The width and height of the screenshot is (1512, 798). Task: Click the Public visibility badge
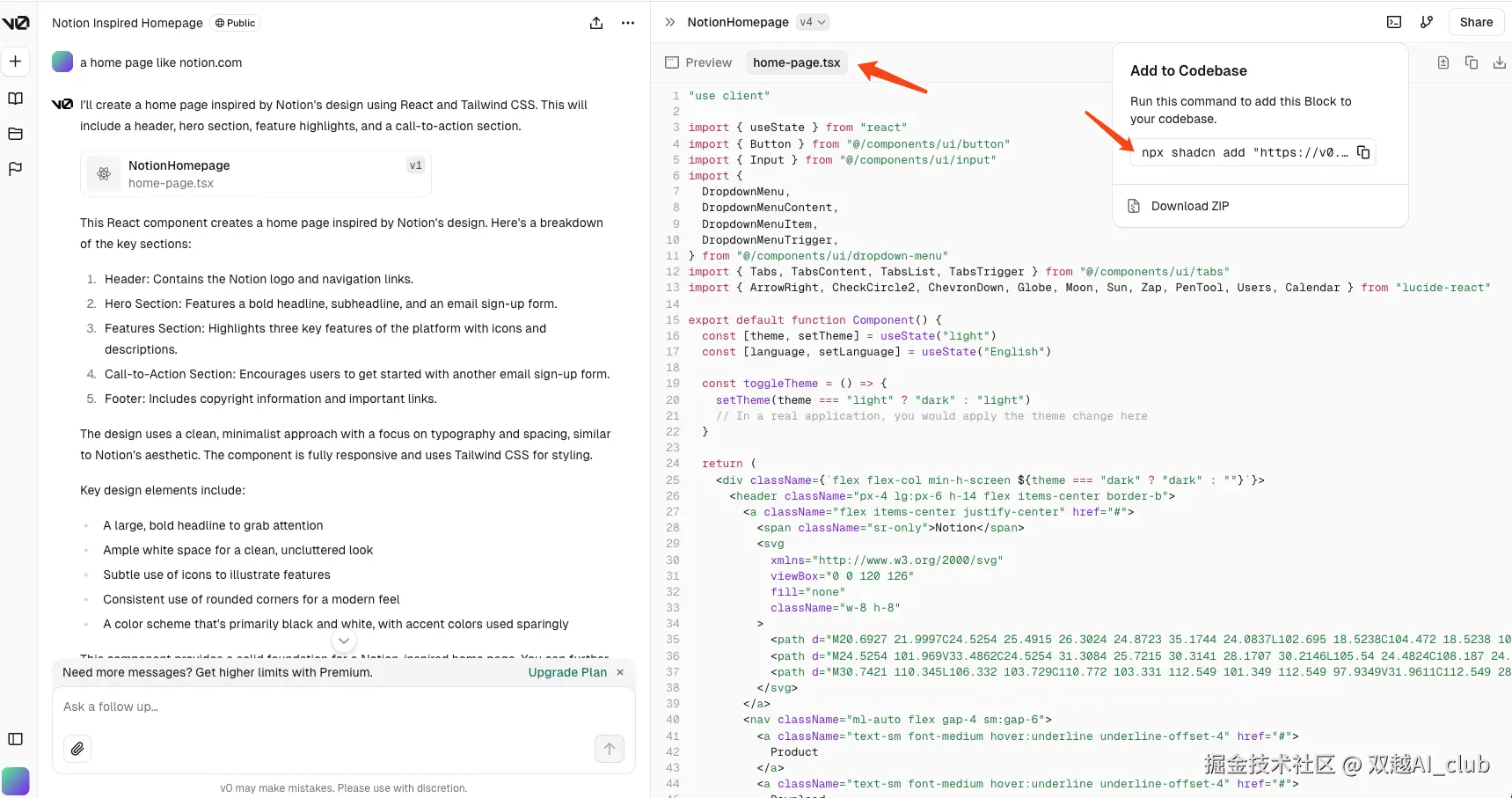[x=236, y=23]
